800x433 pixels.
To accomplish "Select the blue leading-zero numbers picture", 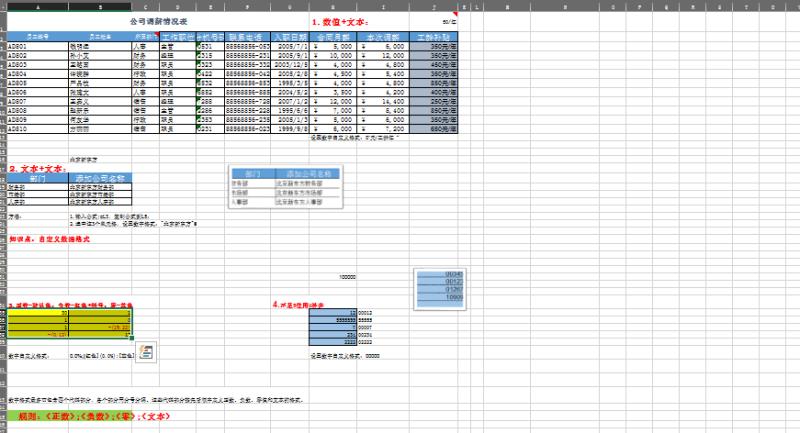I will pyautogui.click(x=440, y=289).
